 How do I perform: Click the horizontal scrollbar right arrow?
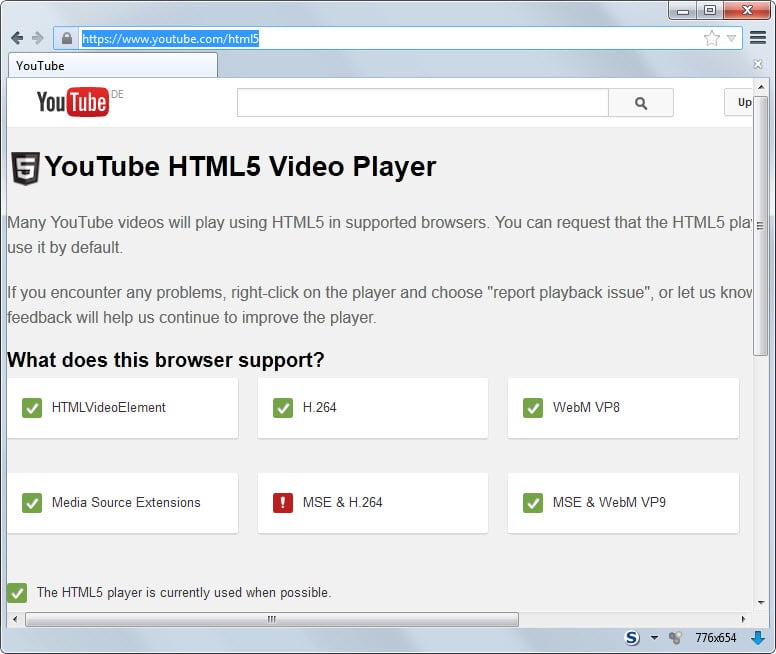[x=743, y=619]
